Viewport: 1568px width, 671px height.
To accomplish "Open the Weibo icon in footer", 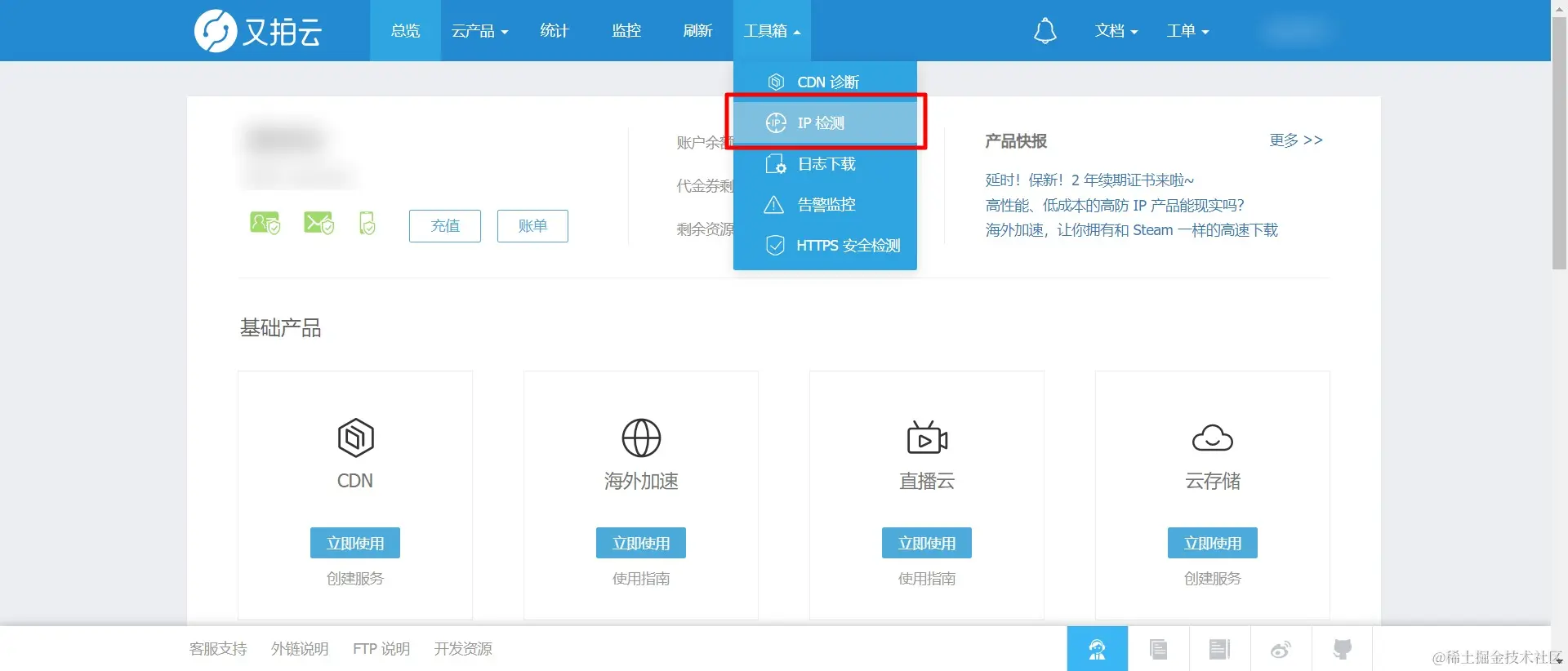I will click(x=1281, y=649).
